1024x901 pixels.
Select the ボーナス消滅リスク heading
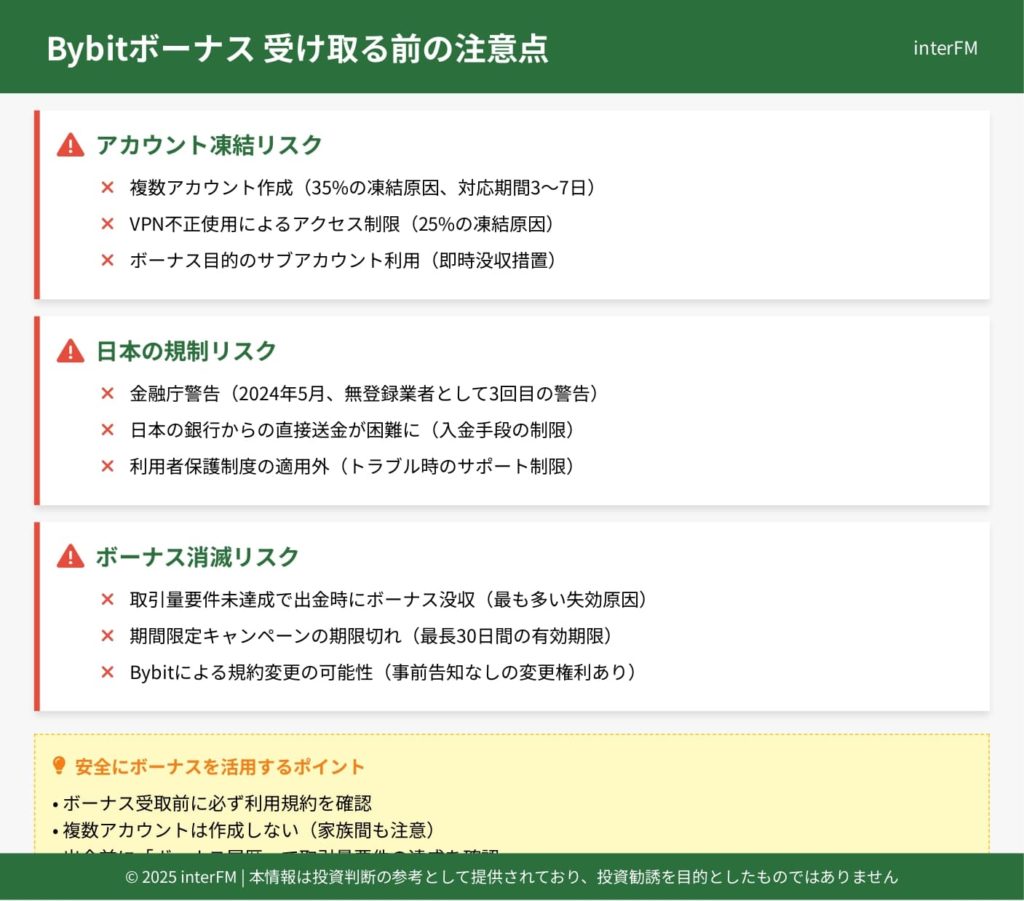pos(197,557)
